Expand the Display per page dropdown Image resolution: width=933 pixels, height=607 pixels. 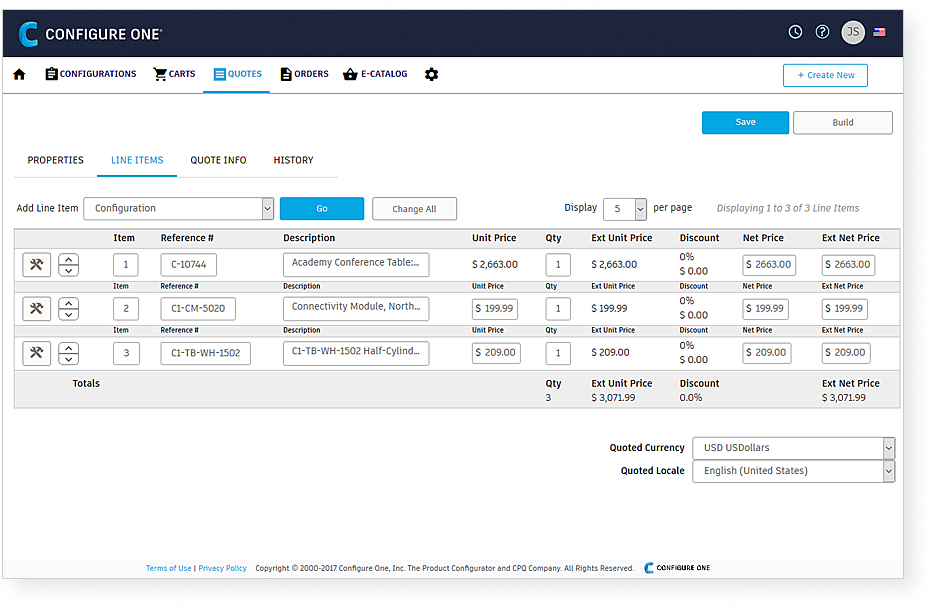[x=625, y=208]
